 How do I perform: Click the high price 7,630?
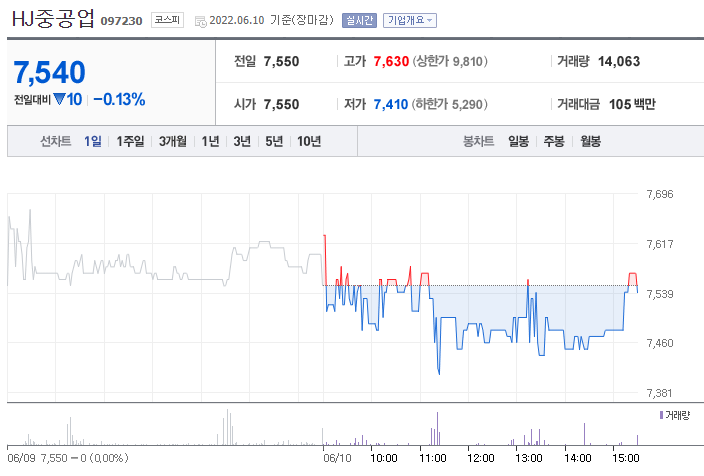pyautogui.click(x=391, y=61)
